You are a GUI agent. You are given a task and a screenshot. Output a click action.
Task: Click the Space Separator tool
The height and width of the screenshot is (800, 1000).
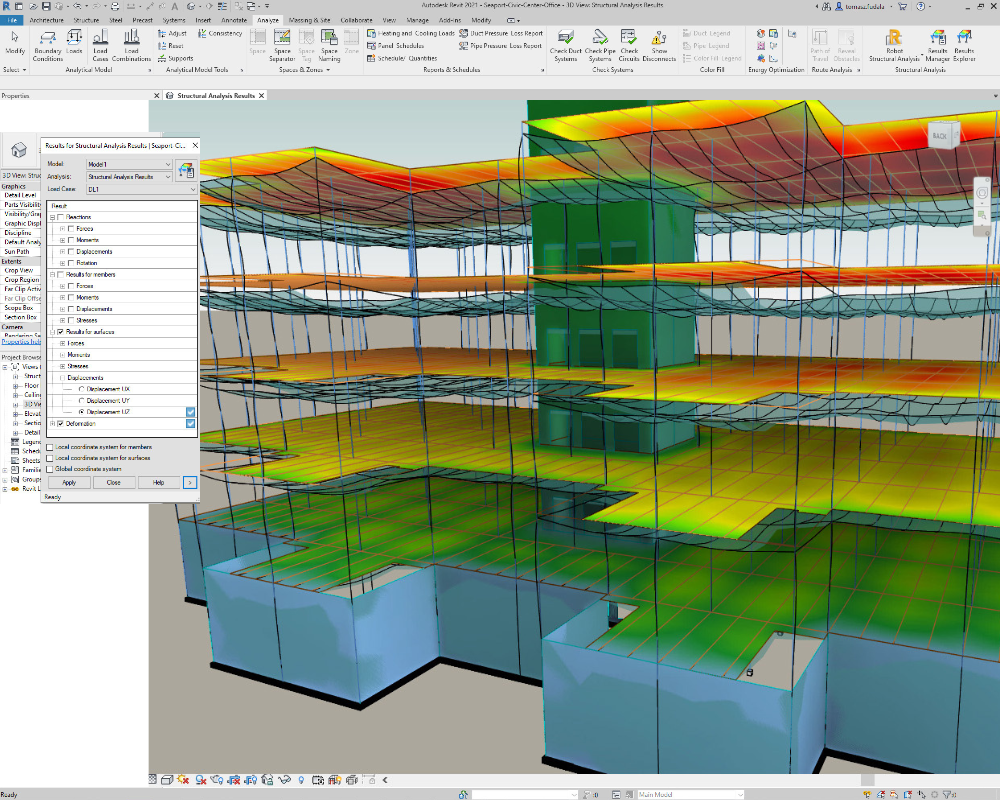point(282,45)
